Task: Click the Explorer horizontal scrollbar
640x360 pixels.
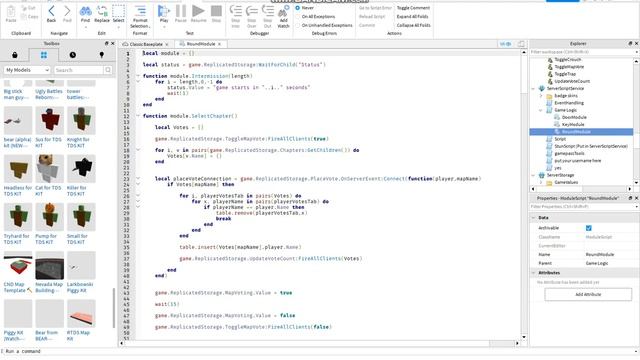Action: [x=582, y=189]
